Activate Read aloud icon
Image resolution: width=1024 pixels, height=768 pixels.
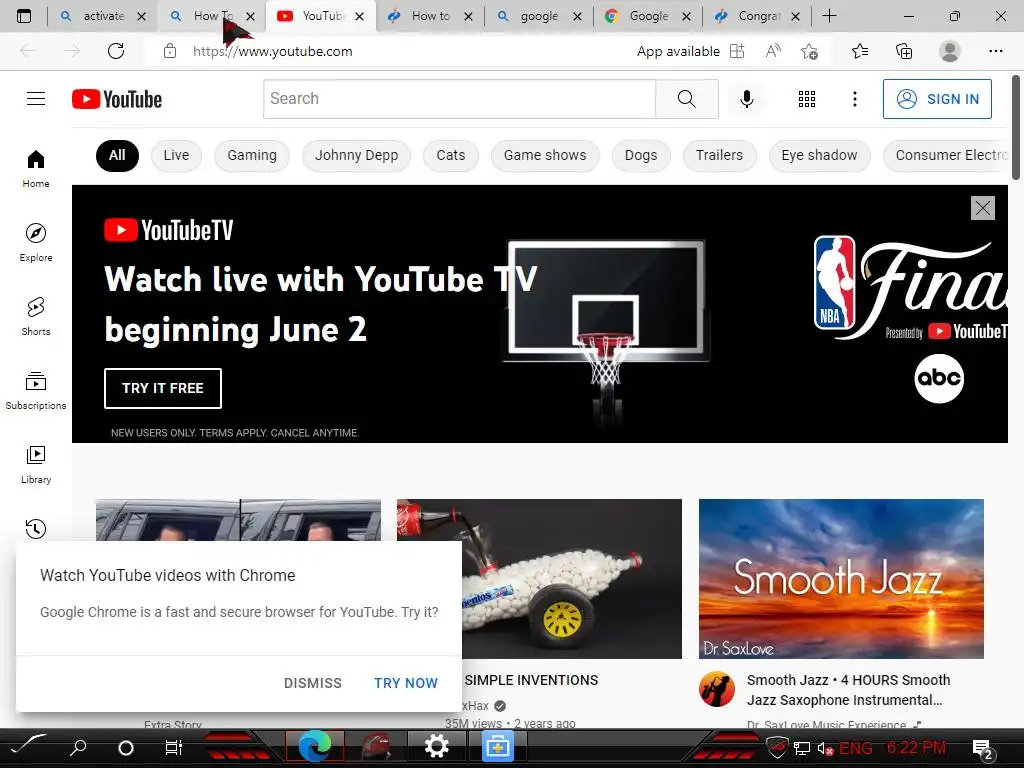coord(773,51)
